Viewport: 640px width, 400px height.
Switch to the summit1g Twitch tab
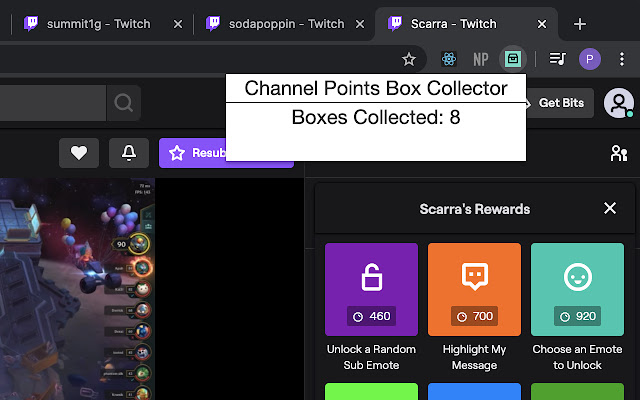click(98, 24)
